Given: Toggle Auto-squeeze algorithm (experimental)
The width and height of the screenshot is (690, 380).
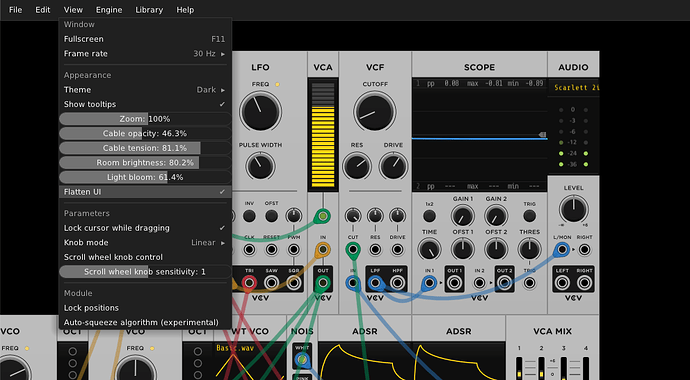Looking at the screenshot, I should coord(145,322).
